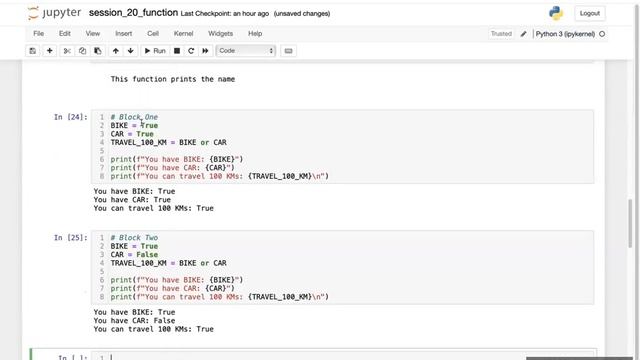Click into the Block Two code cell
Viewport: 640px width, 360px height.
(x=342, y=267)
